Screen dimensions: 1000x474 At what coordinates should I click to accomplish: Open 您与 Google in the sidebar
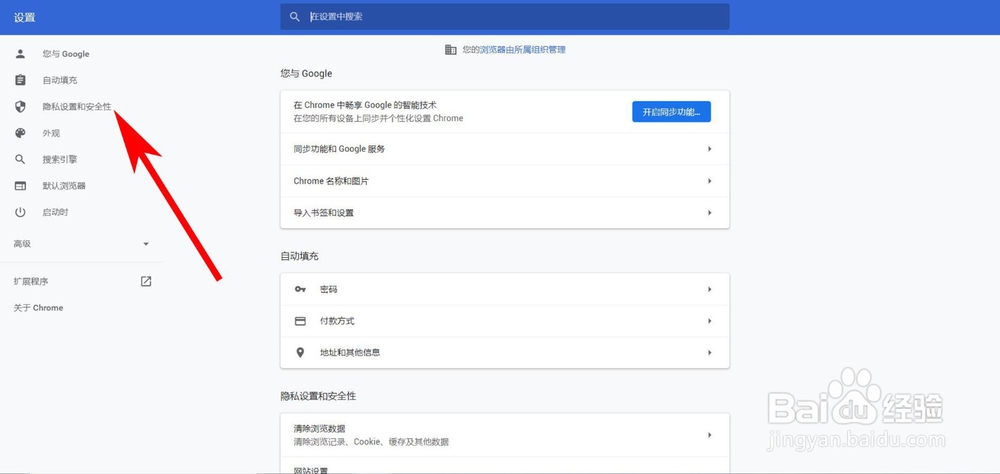pyautogui.click(x=66, y=54)
